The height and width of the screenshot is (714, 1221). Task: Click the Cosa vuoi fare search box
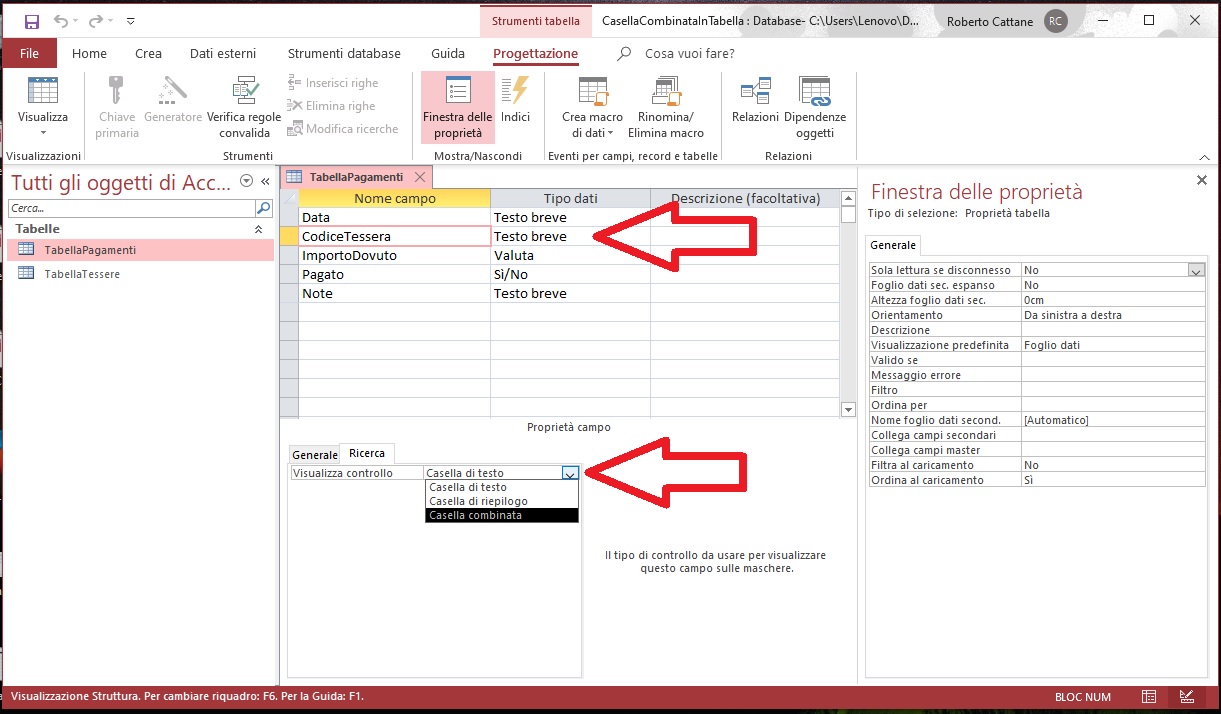pyautogui.click(x=690, y=54)
